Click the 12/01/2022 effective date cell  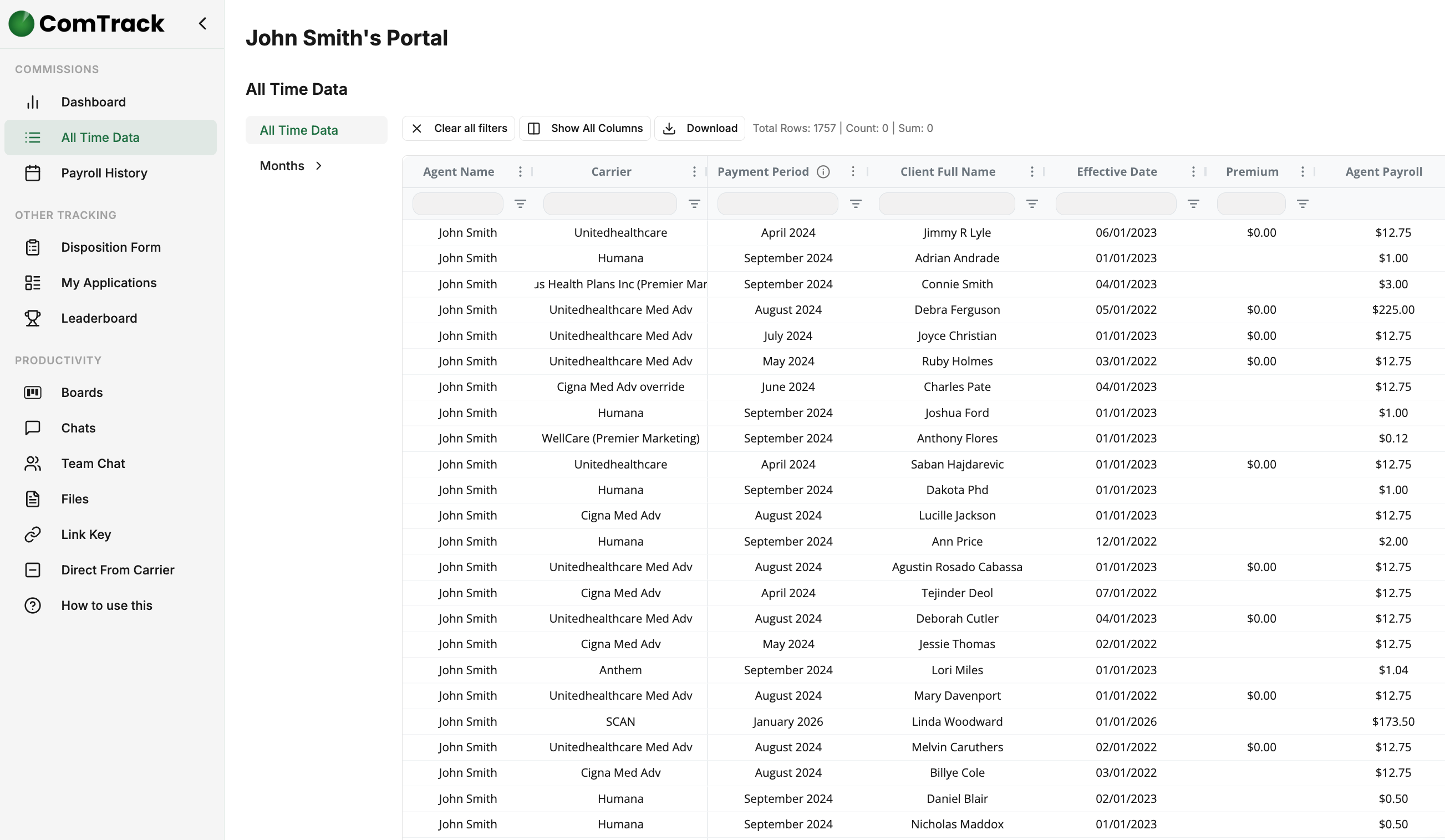tap(1126, 542)
